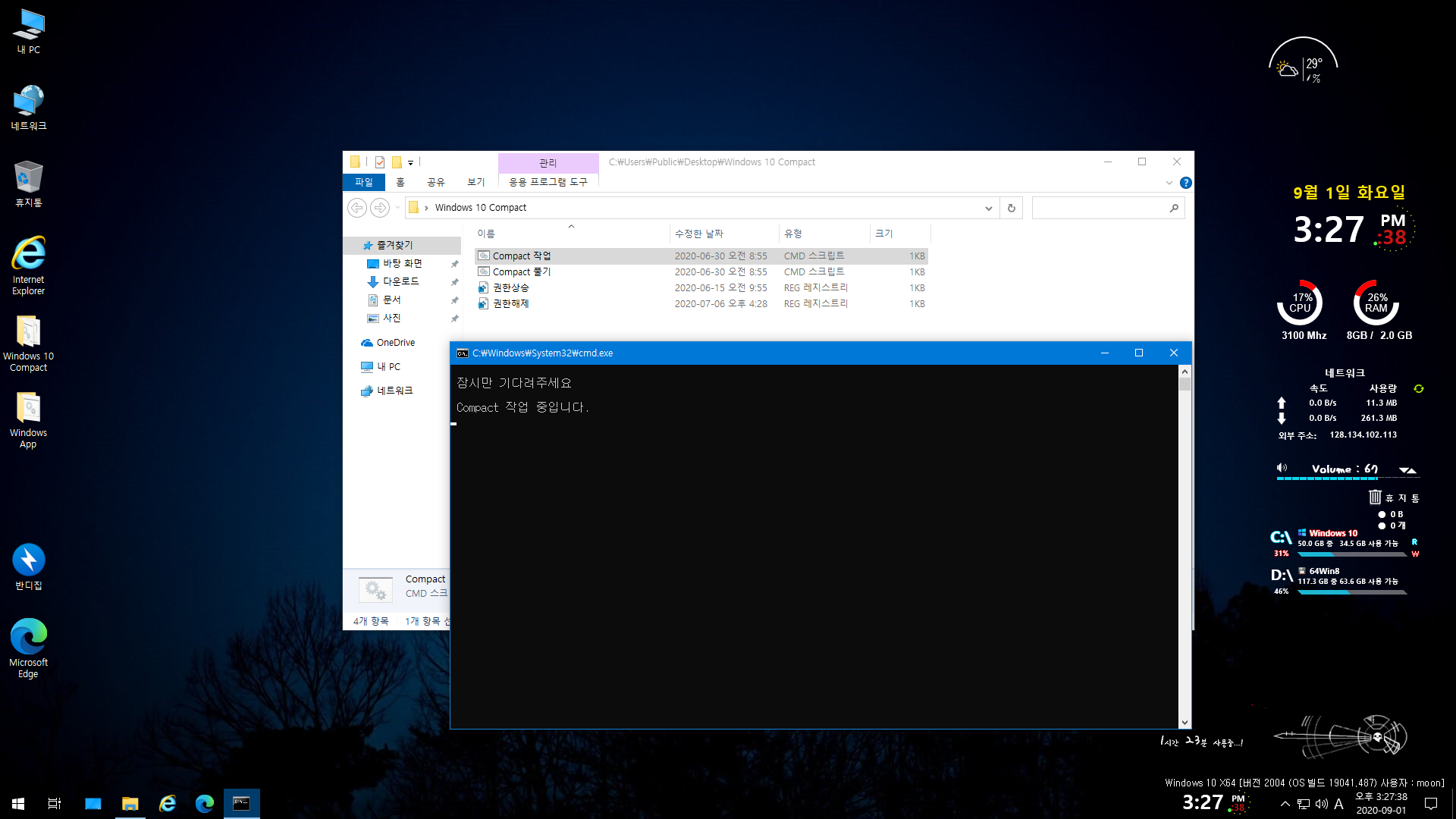Screen dimensions: 1456x819
Task: Select the 권한해제 registry file
Action: pos(701,304)
